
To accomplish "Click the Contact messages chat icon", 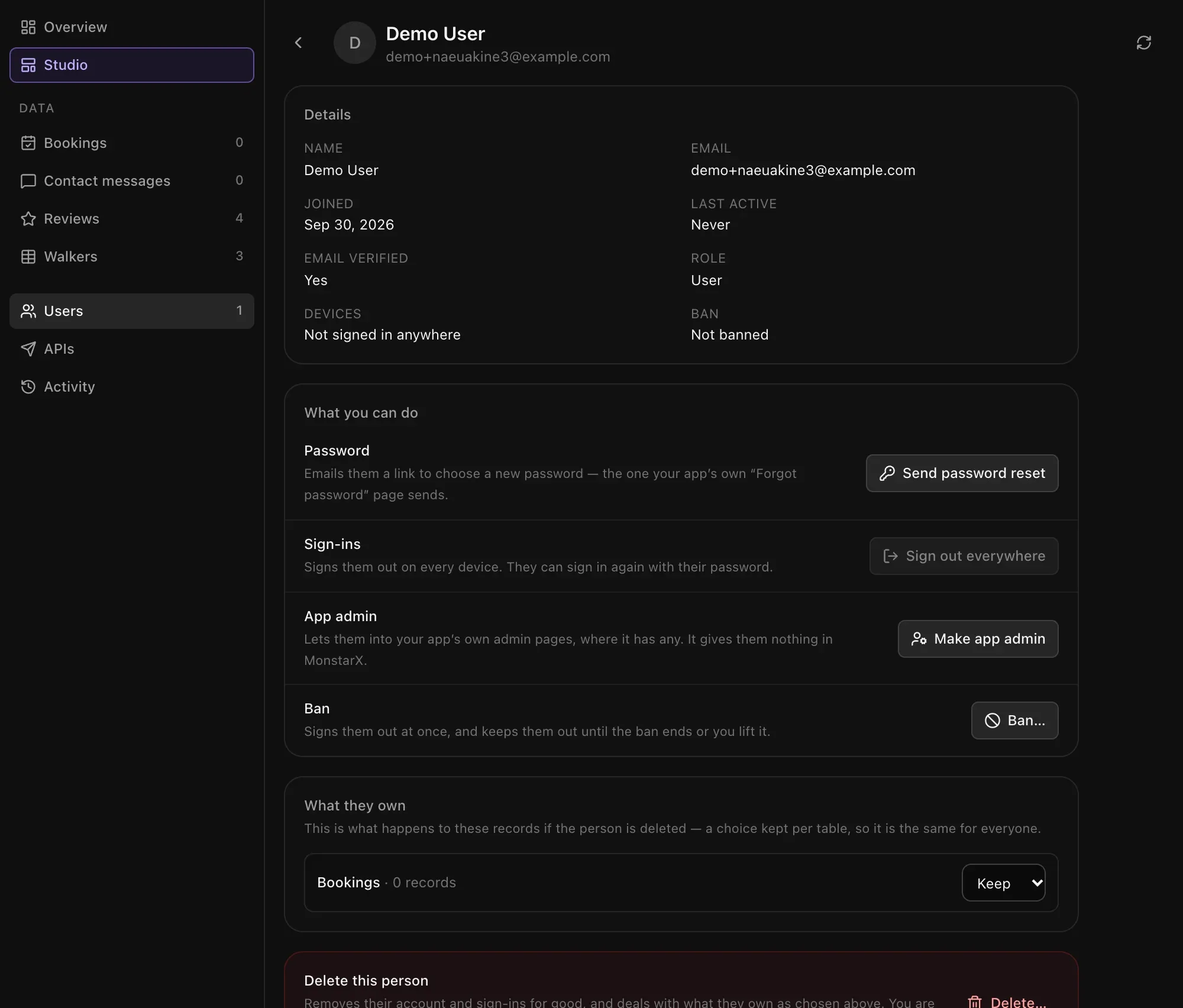I will pos(28,180).
